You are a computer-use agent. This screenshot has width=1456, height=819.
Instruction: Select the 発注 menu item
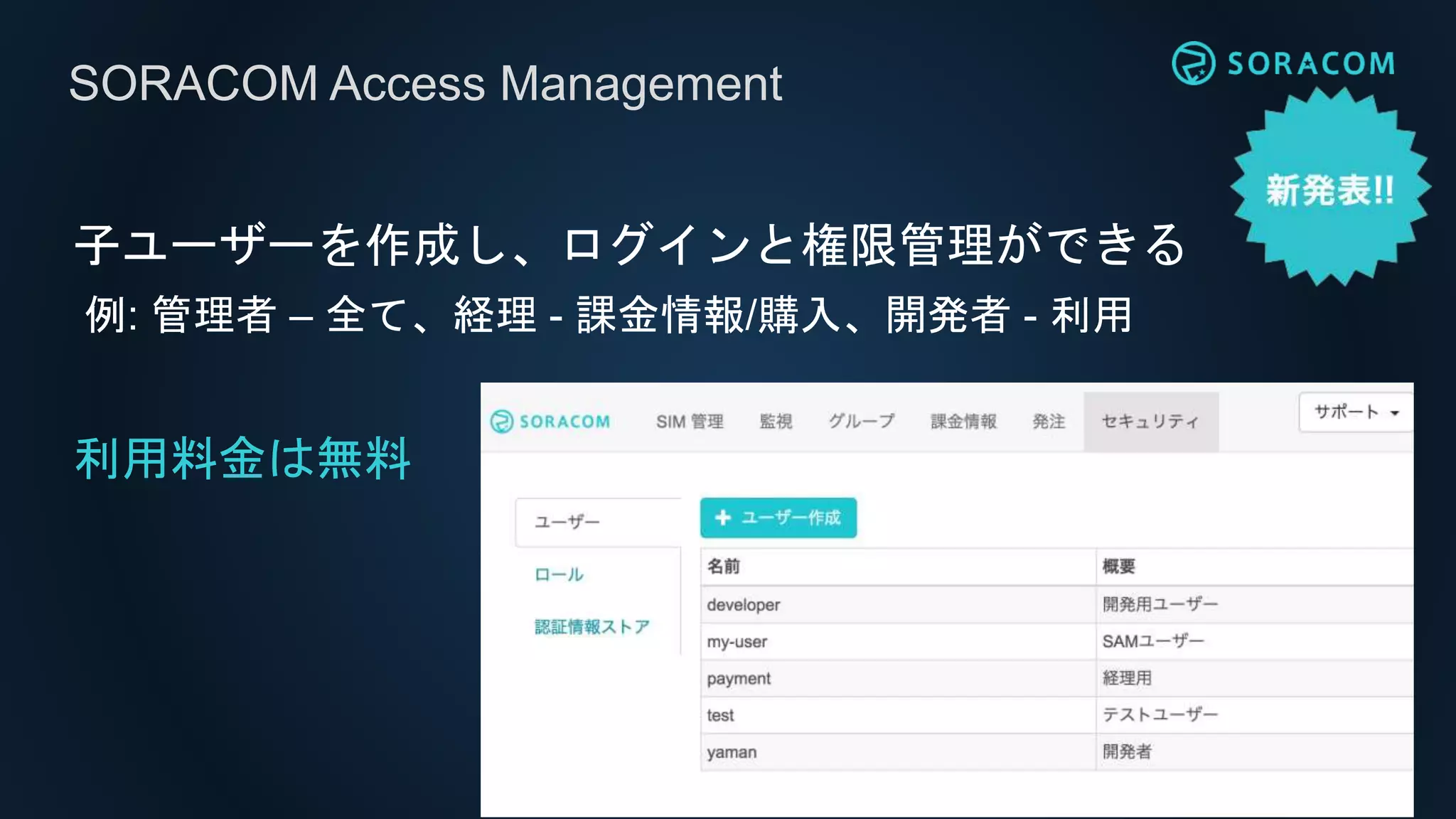pos(1049,422)
